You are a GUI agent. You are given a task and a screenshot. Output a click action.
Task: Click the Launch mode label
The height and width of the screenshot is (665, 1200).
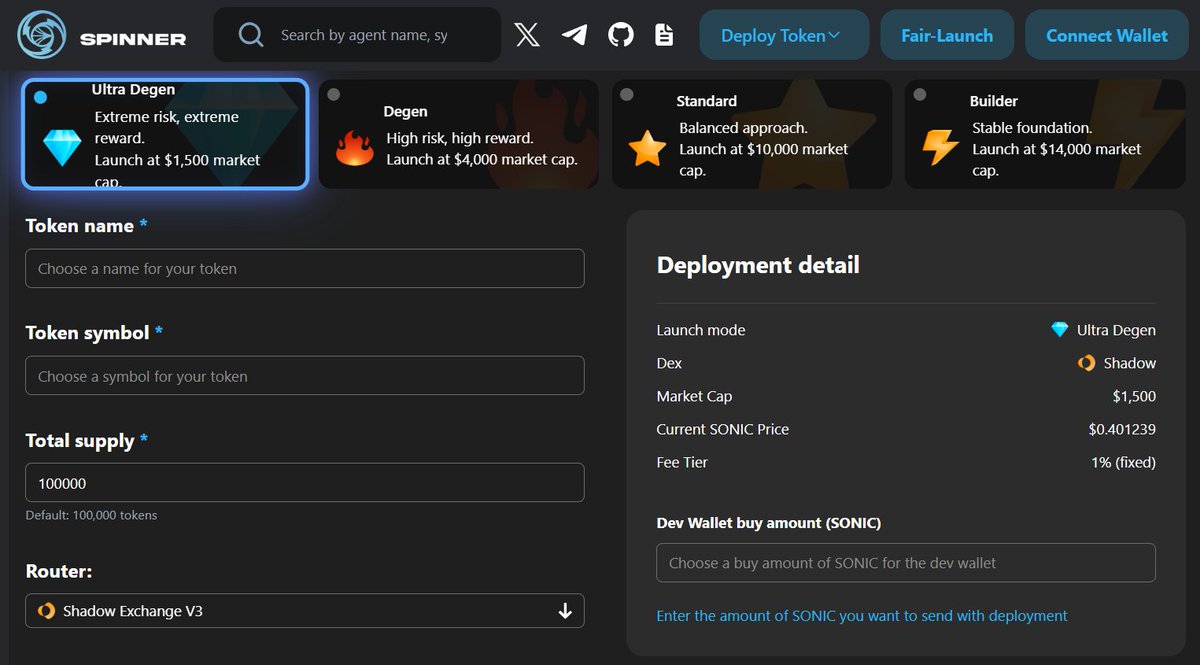[x=701, y=330]
